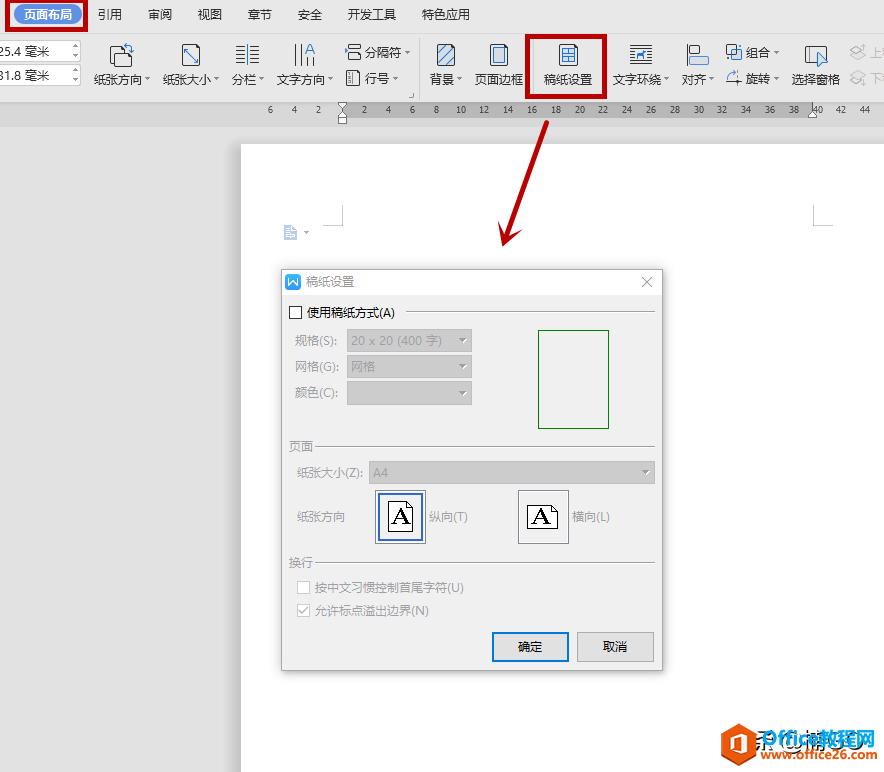Close the 稿纸设置 dialog
The width and height of the screenshot is (884, 772).
pos(647,282)
